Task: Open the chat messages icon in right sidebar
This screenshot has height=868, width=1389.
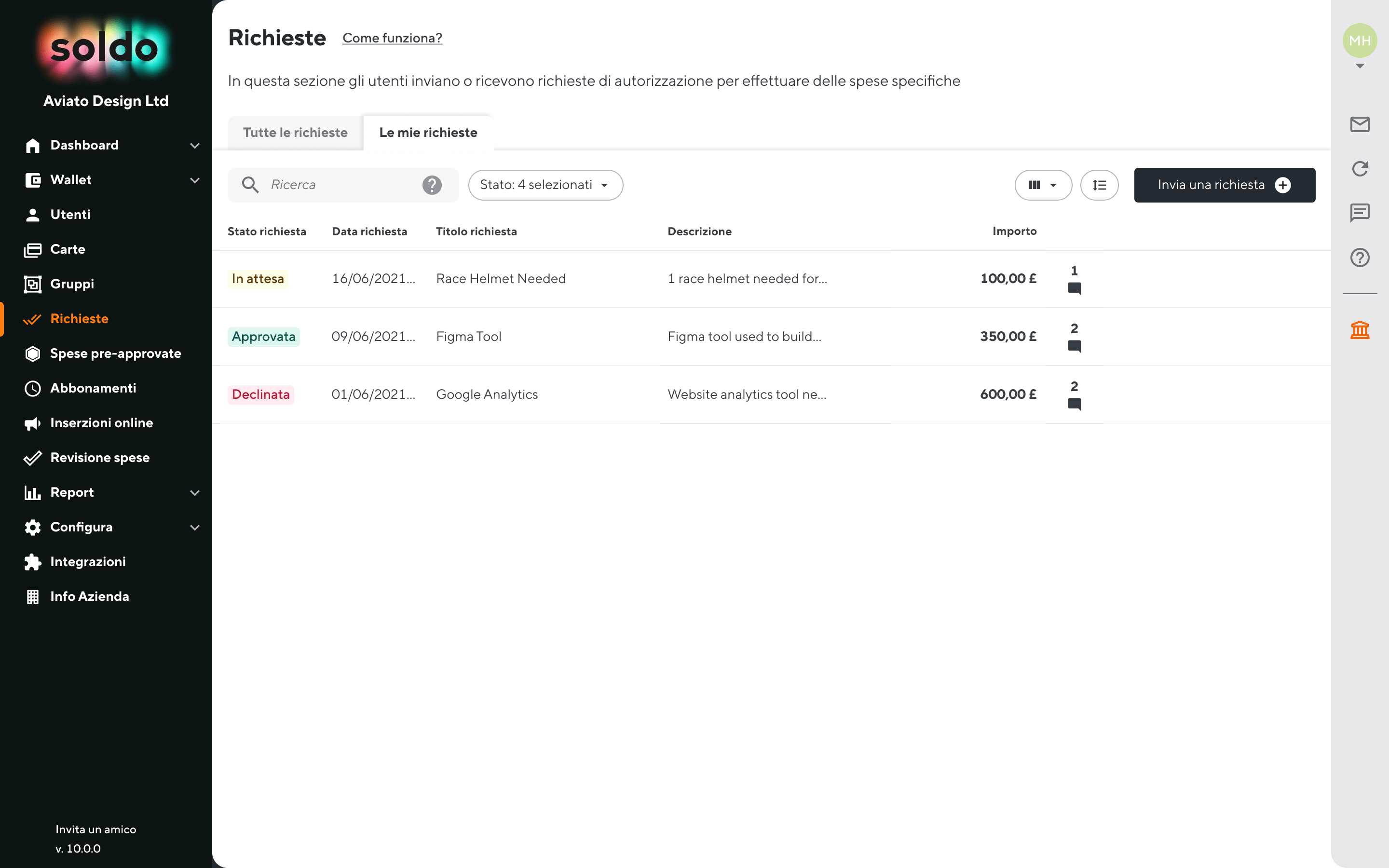Action: pos(1359,213)
